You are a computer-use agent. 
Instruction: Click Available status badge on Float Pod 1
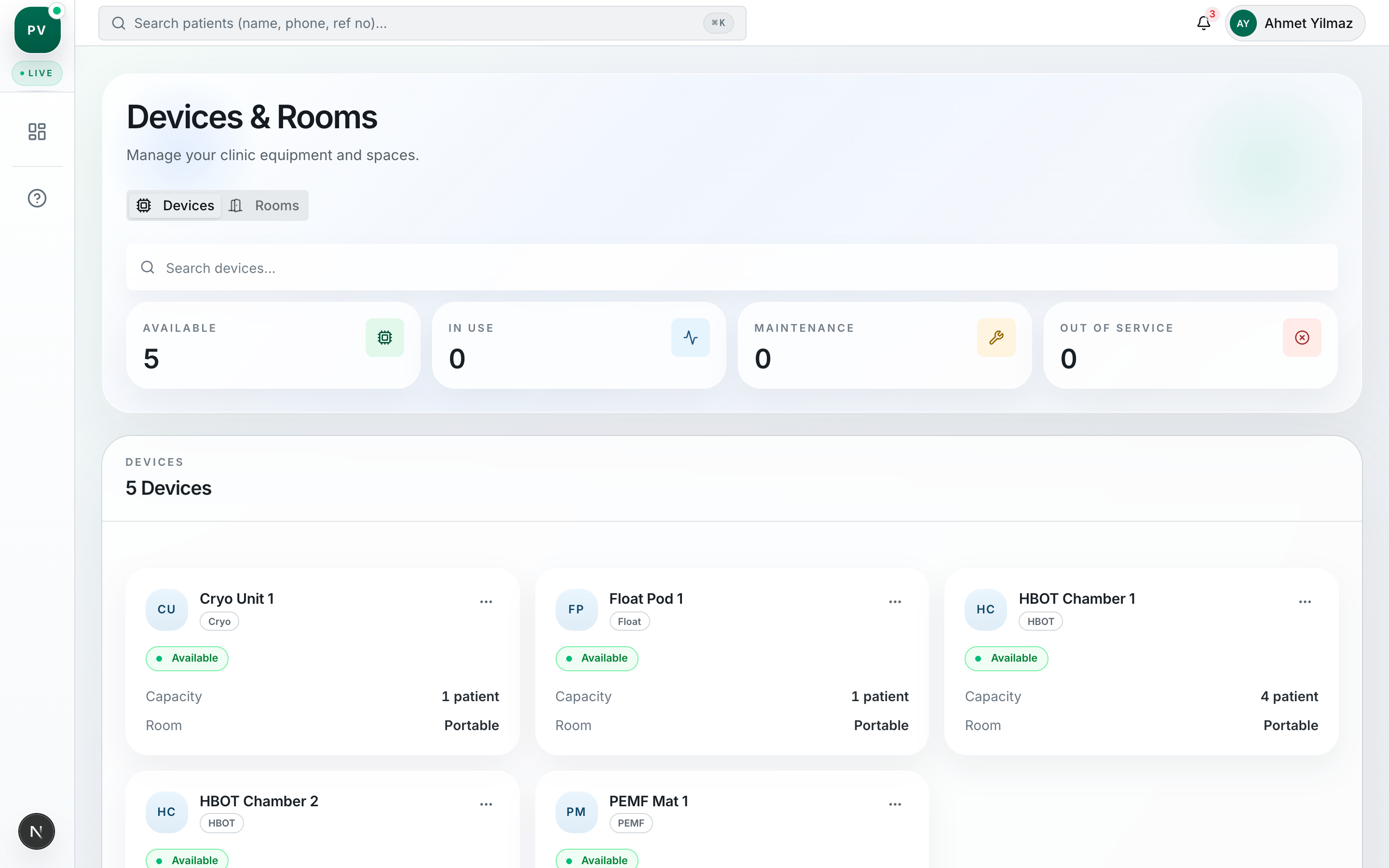coord(596,658)
